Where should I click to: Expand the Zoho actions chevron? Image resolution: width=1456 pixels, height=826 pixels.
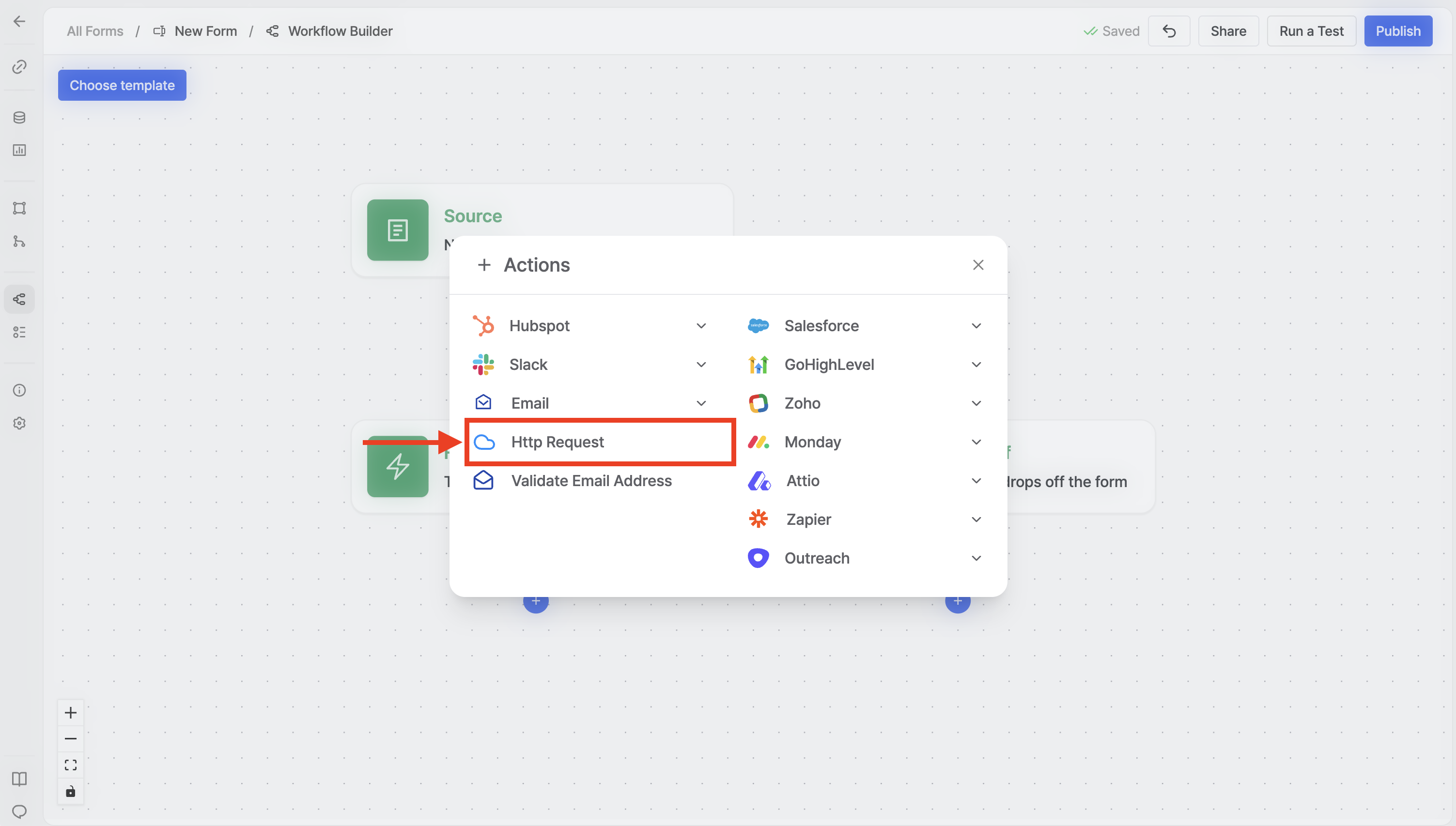[x=976, y=403]
